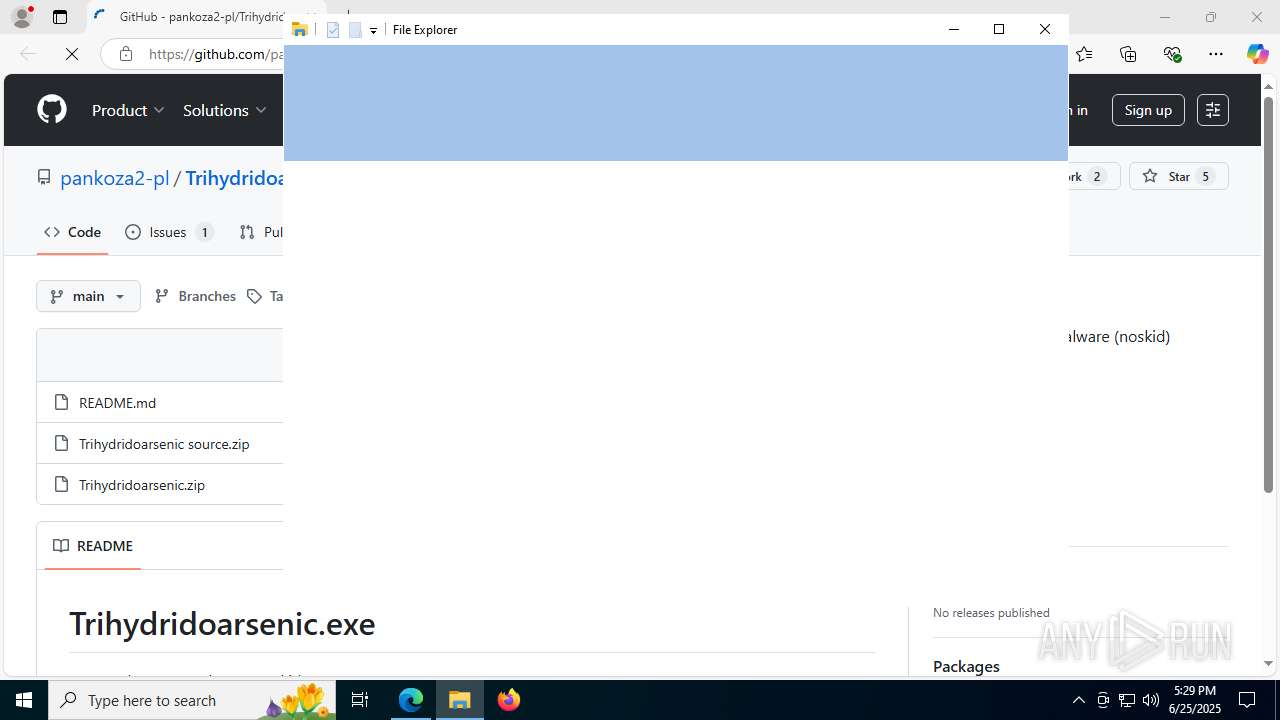Expand the Solutions menu in GitHub header

tap(225, 110)
